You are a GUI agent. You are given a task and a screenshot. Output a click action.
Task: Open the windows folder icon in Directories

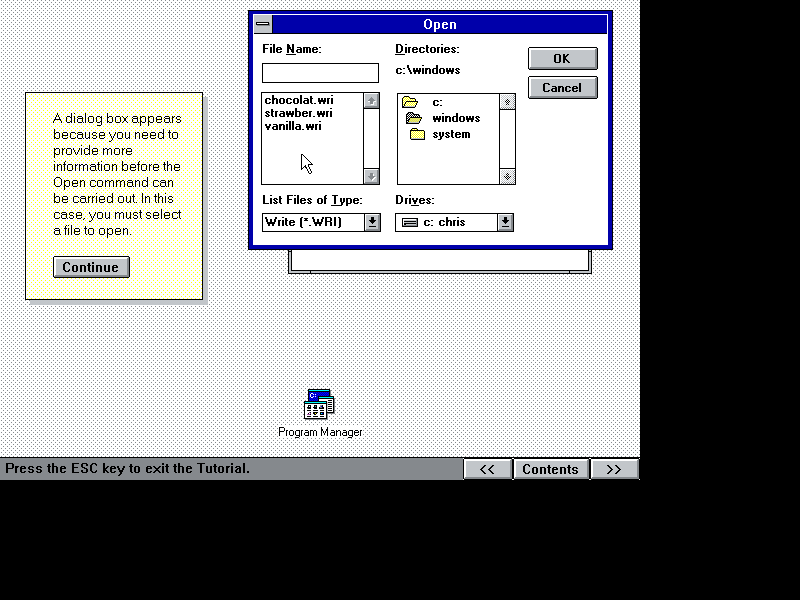pos(415,117)
